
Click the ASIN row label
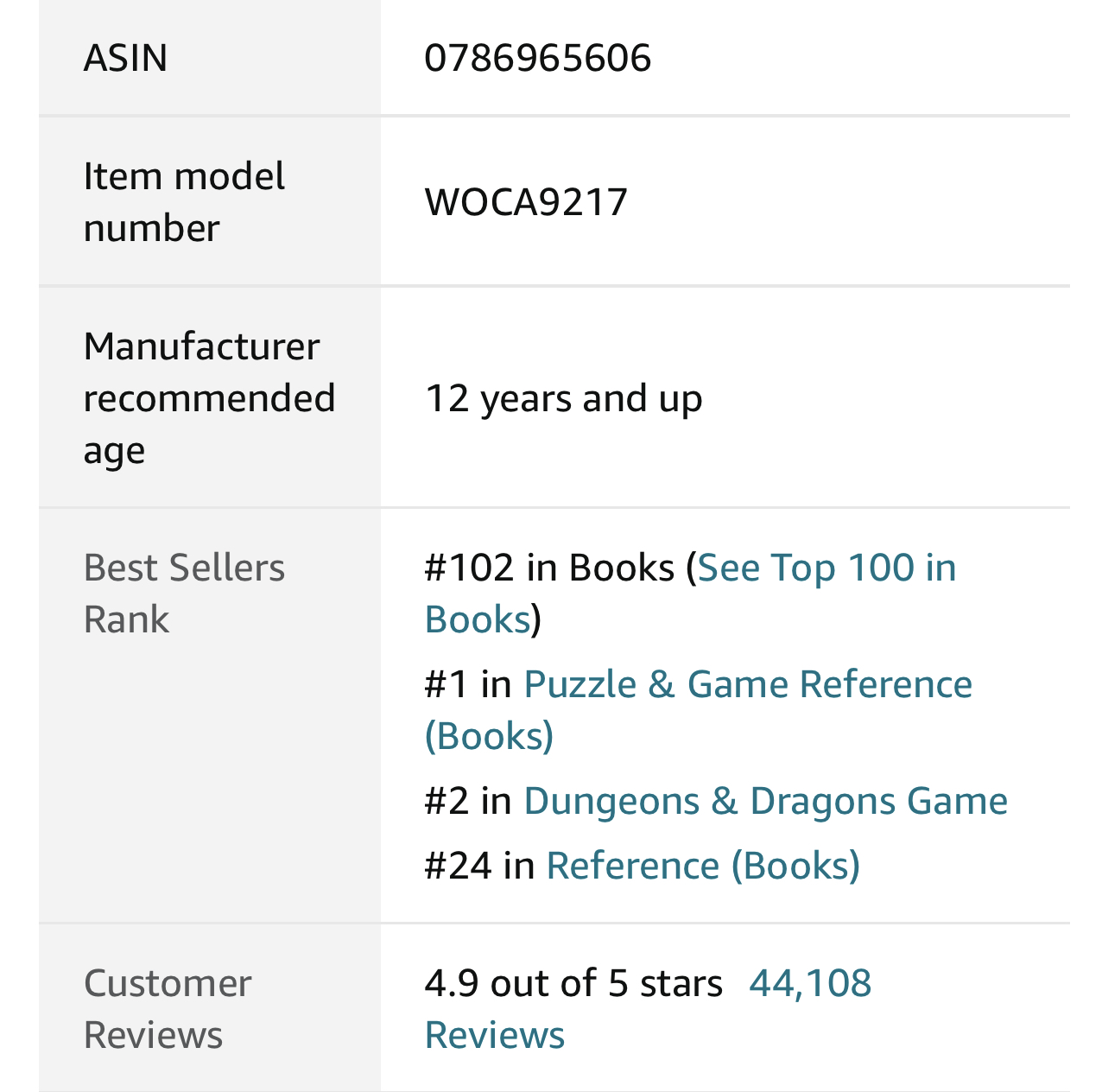[125, 59]
